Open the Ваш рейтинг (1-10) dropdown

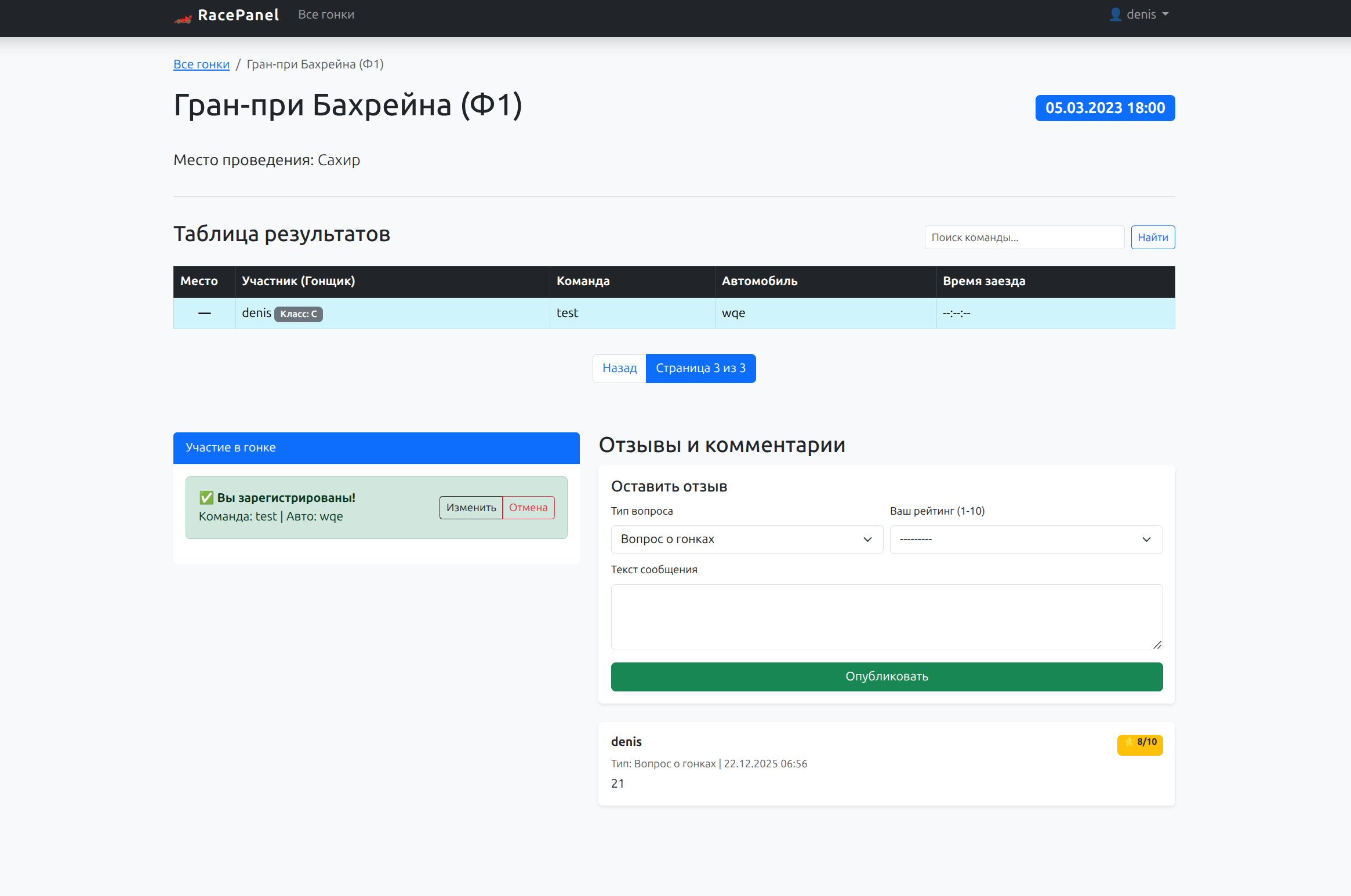1026,540
